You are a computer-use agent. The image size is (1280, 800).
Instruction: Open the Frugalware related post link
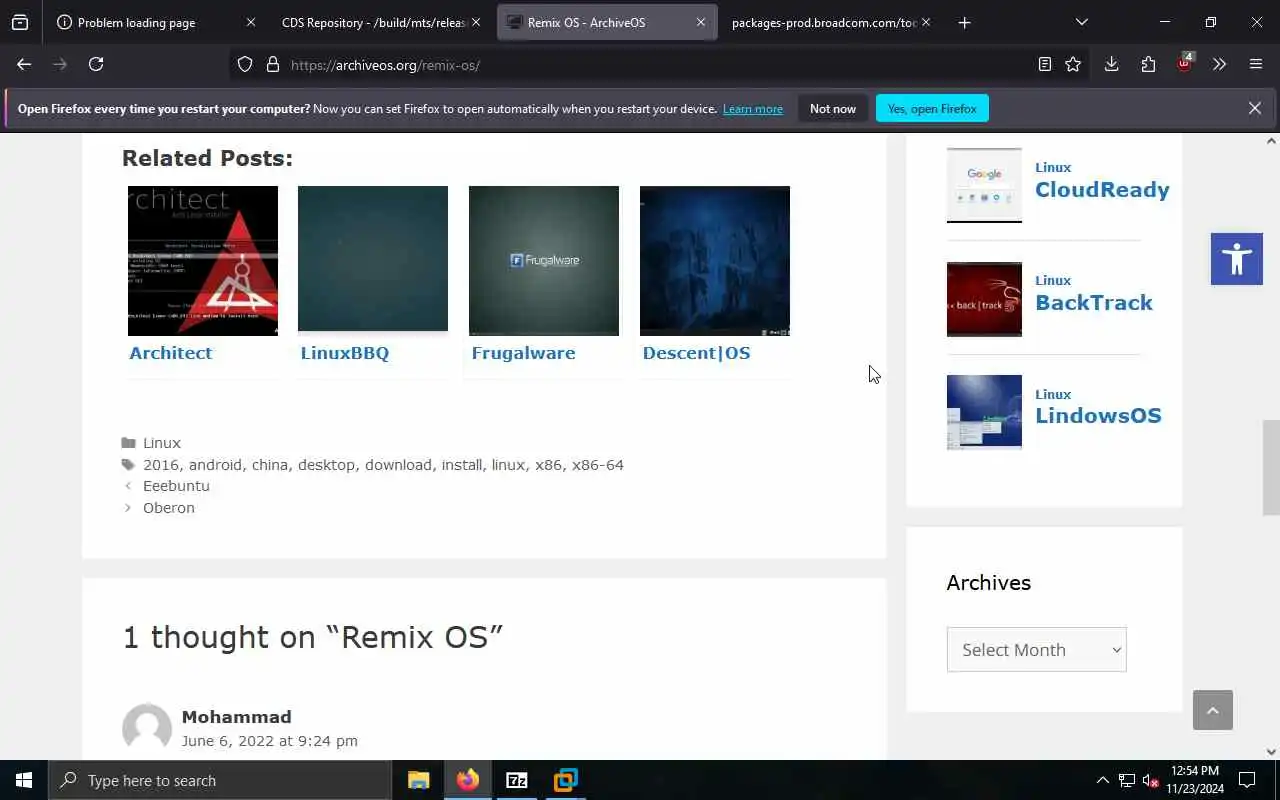524,353
